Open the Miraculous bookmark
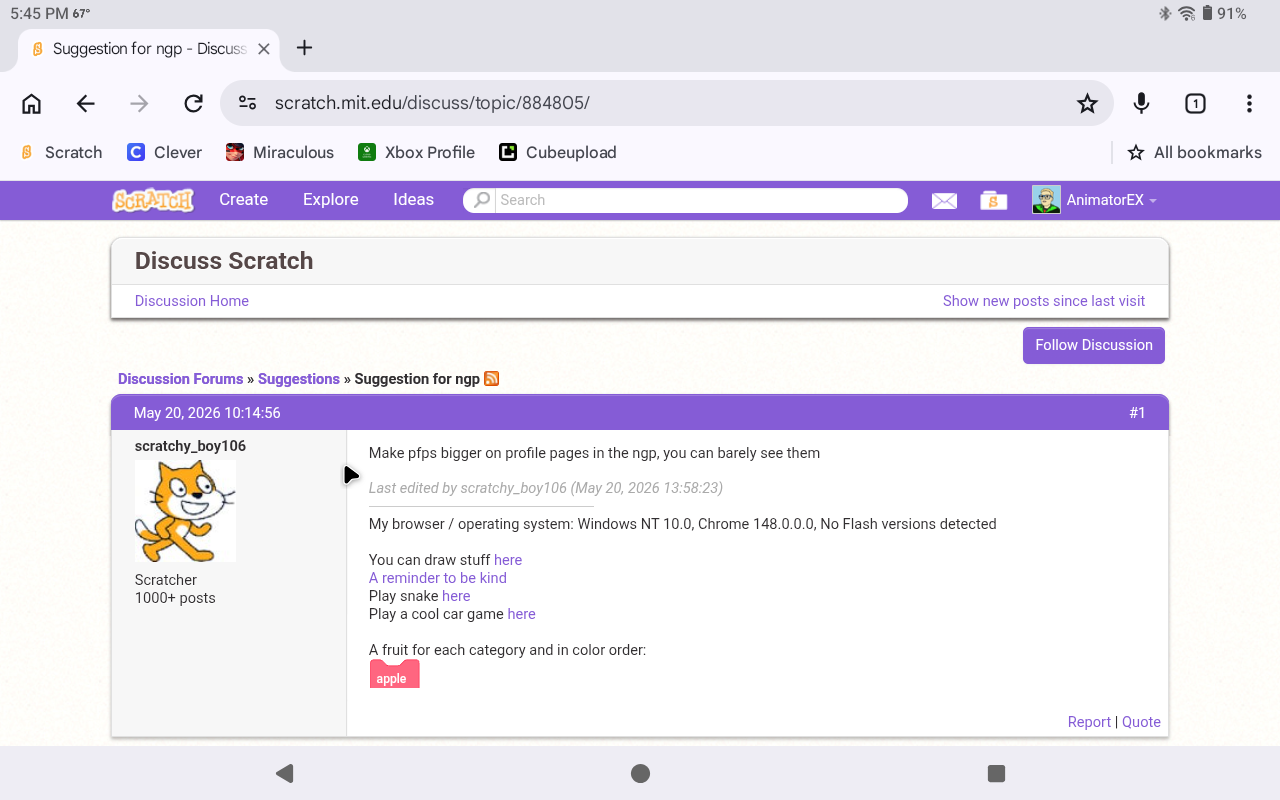 click(280, 152)
